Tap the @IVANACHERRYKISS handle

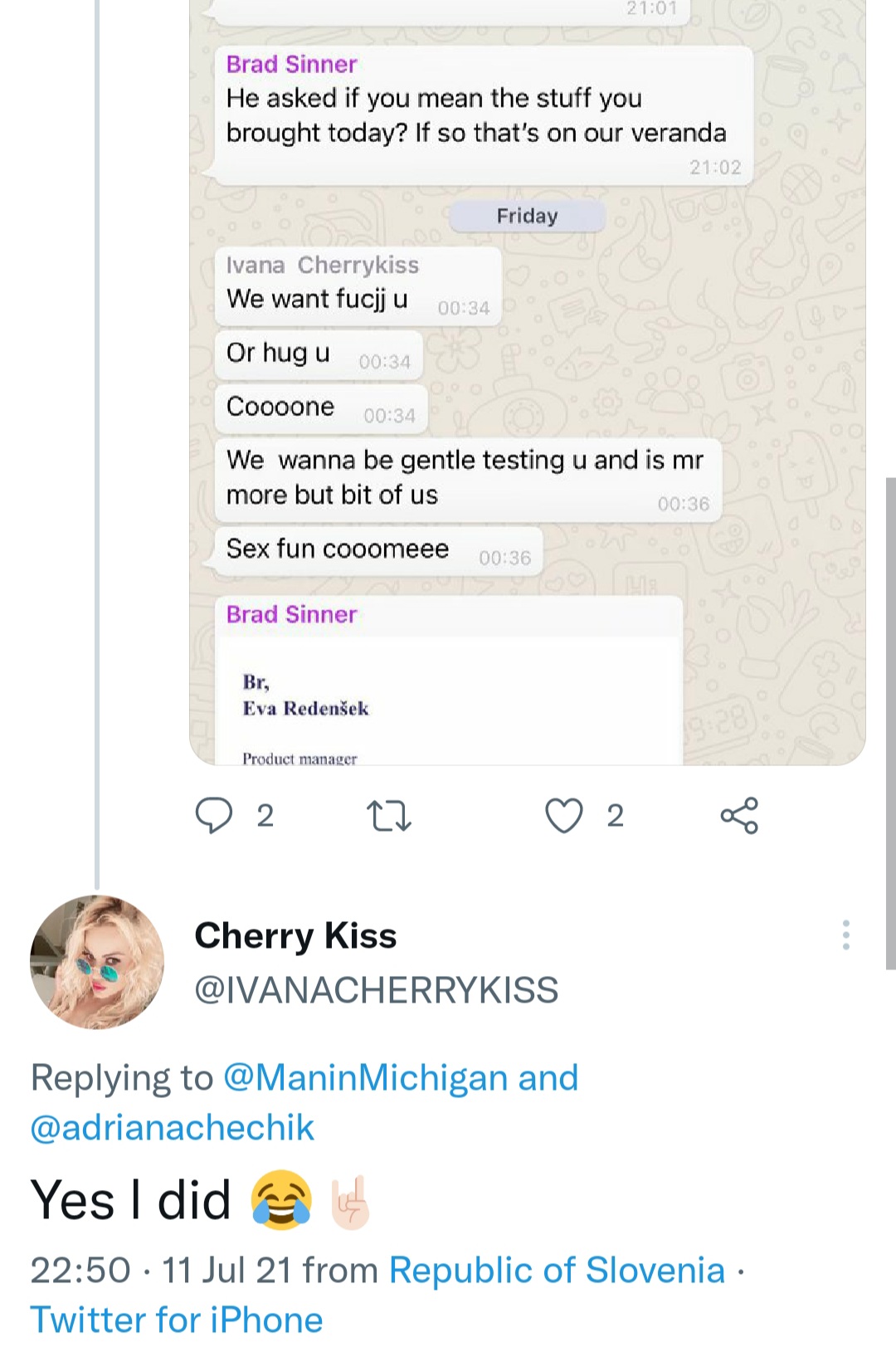(x=376, y=989)
